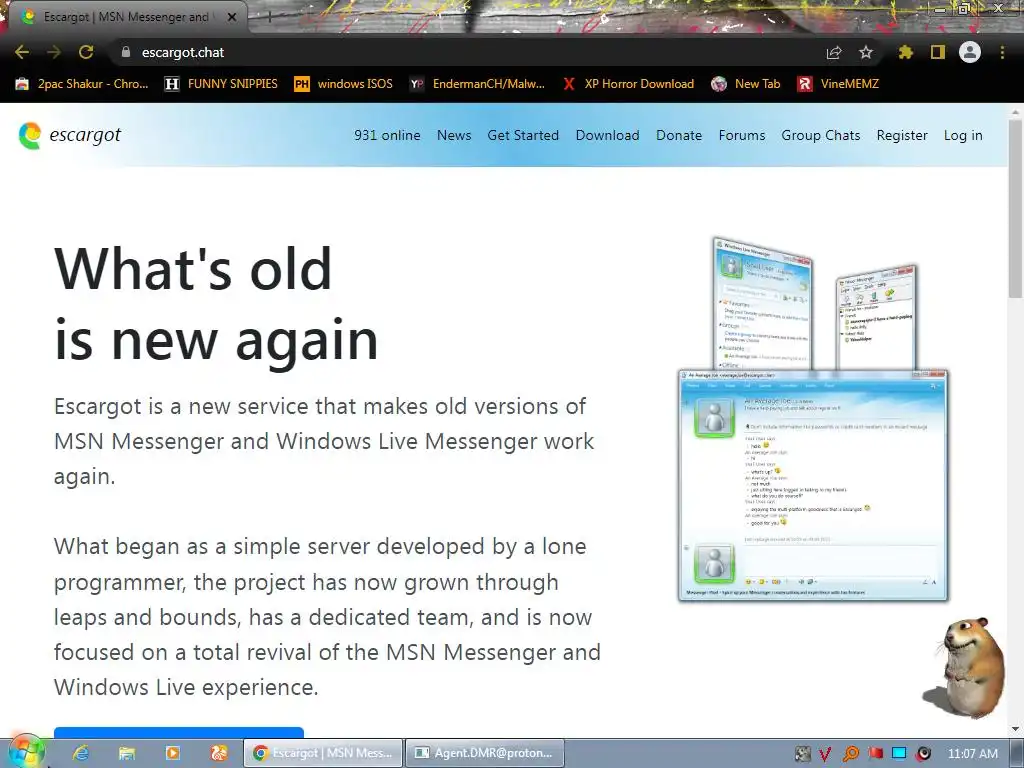Click Register in the navbar

point(902,135)
